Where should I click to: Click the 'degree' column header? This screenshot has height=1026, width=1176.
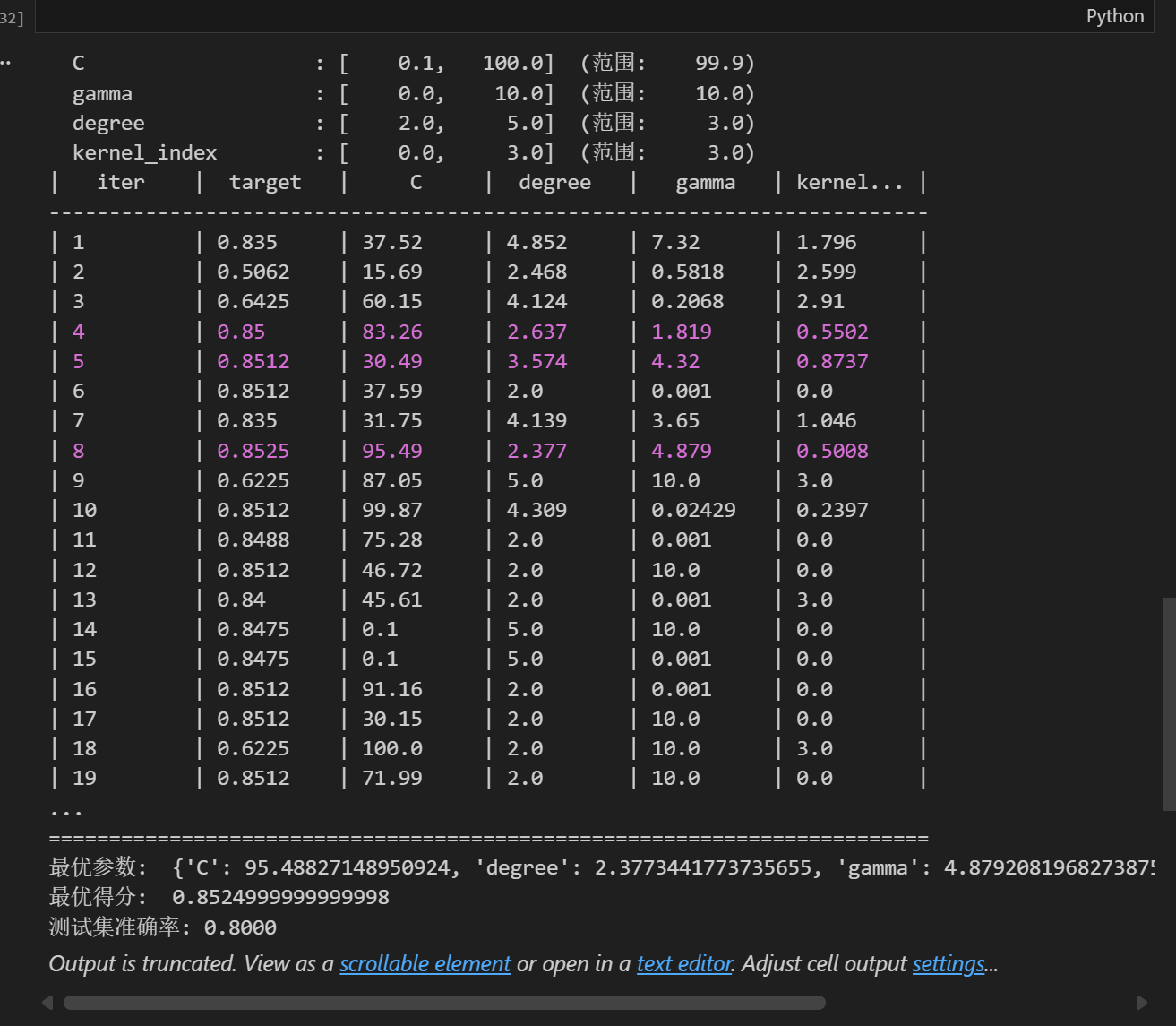point(555,183)
